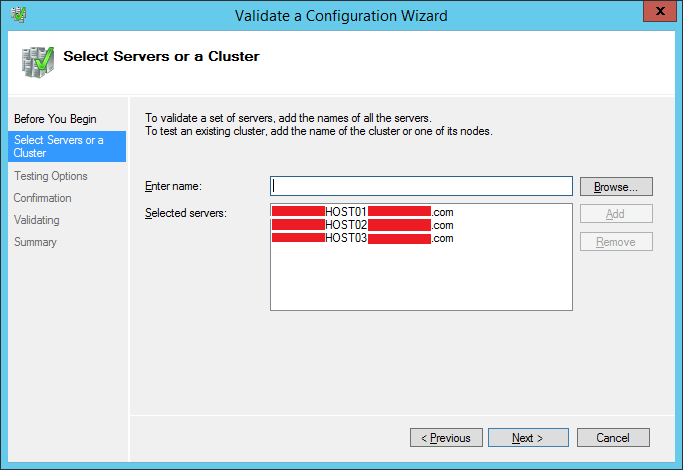
Task: Select the Validating step in sidebar
Action: (37, 220)
